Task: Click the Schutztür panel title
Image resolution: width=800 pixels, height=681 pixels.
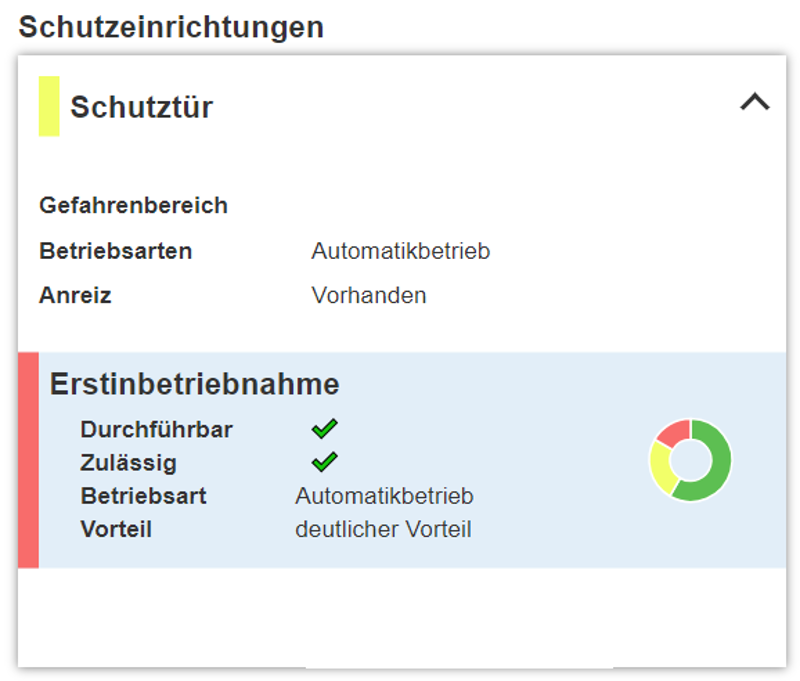Action: click(141, 107)
